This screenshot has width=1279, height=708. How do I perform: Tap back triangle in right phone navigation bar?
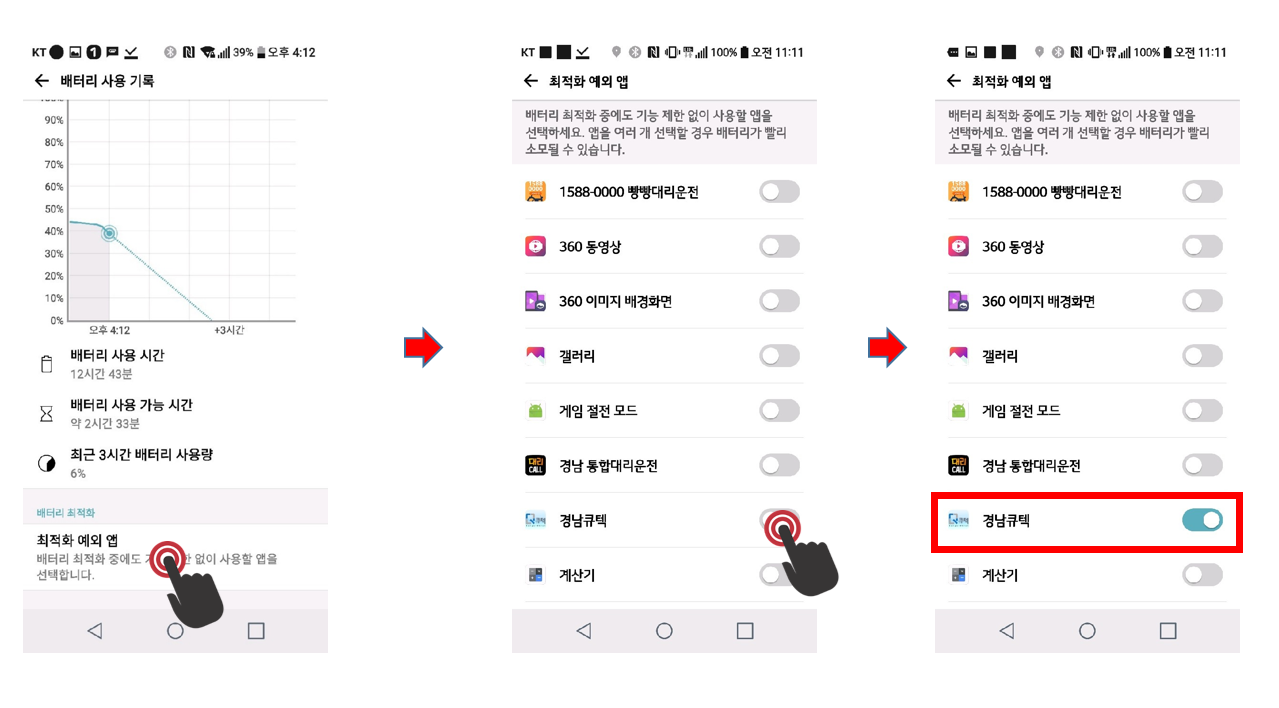click(x=1006, y=631)
